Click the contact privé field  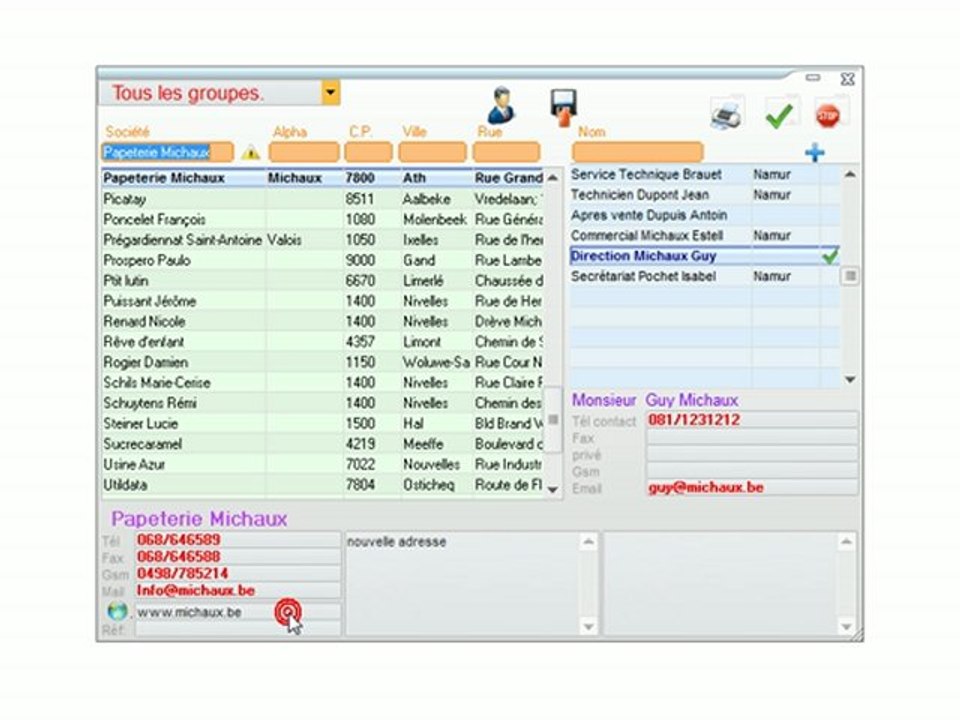752,454
